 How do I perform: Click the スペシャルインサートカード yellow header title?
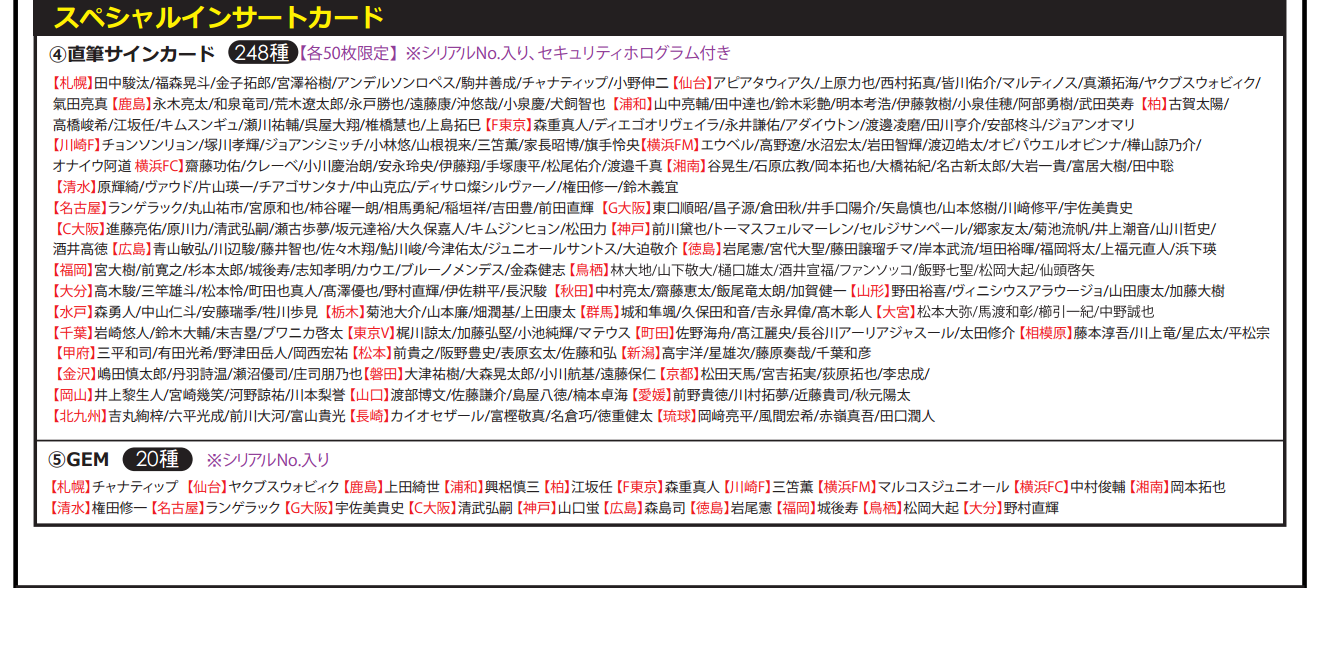[x=218, y=17]
